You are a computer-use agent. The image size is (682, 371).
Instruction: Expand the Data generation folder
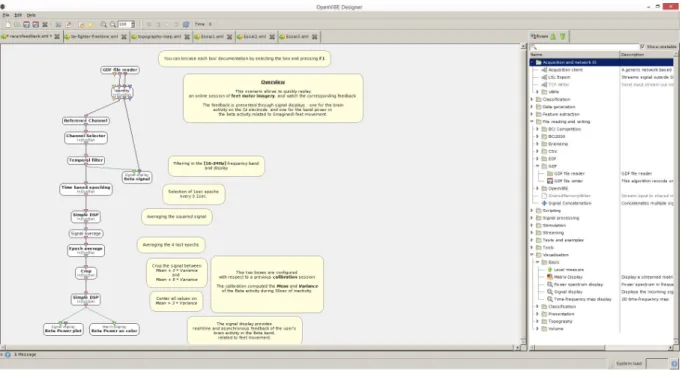532,107
